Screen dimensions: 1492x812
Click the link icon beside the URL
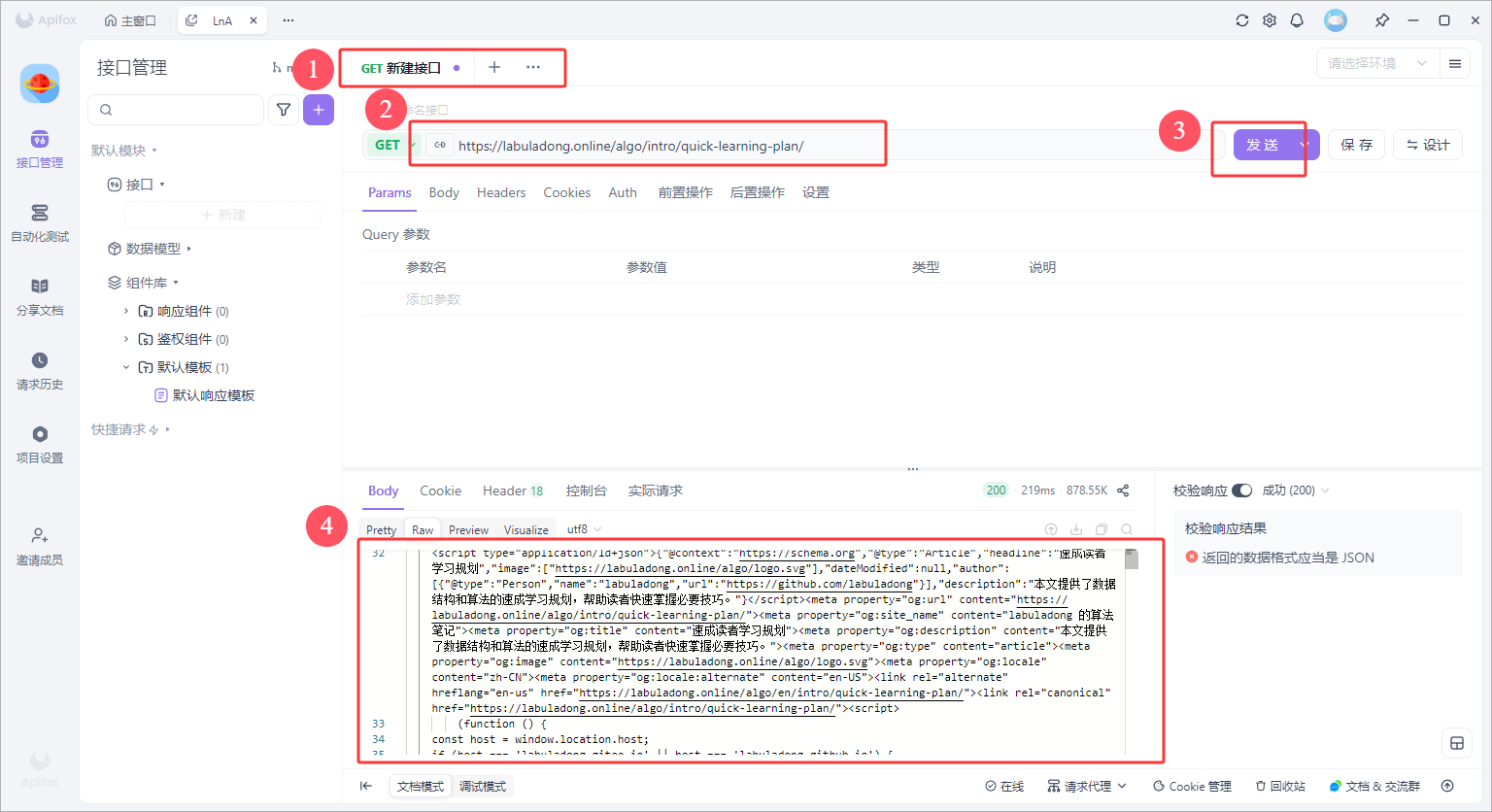440,146
